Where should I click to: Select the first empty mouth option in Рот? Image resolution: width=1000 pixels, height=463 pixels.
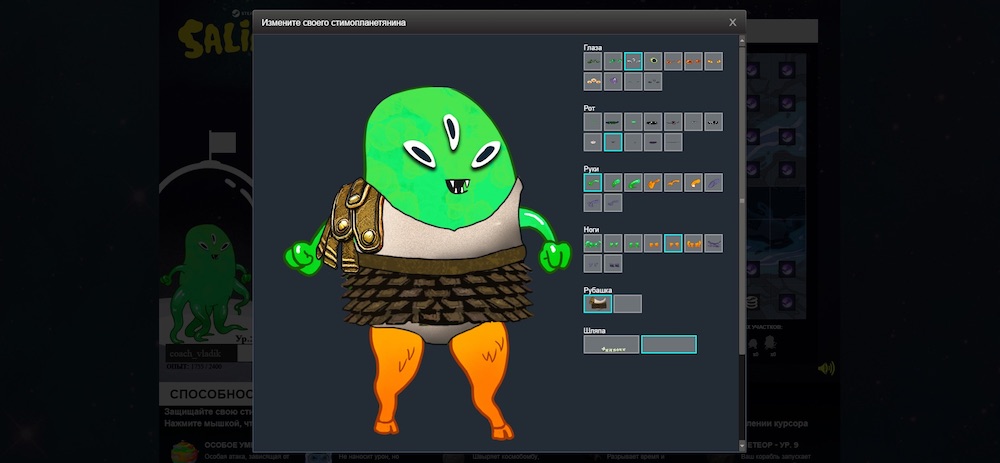tap(593, 122)
